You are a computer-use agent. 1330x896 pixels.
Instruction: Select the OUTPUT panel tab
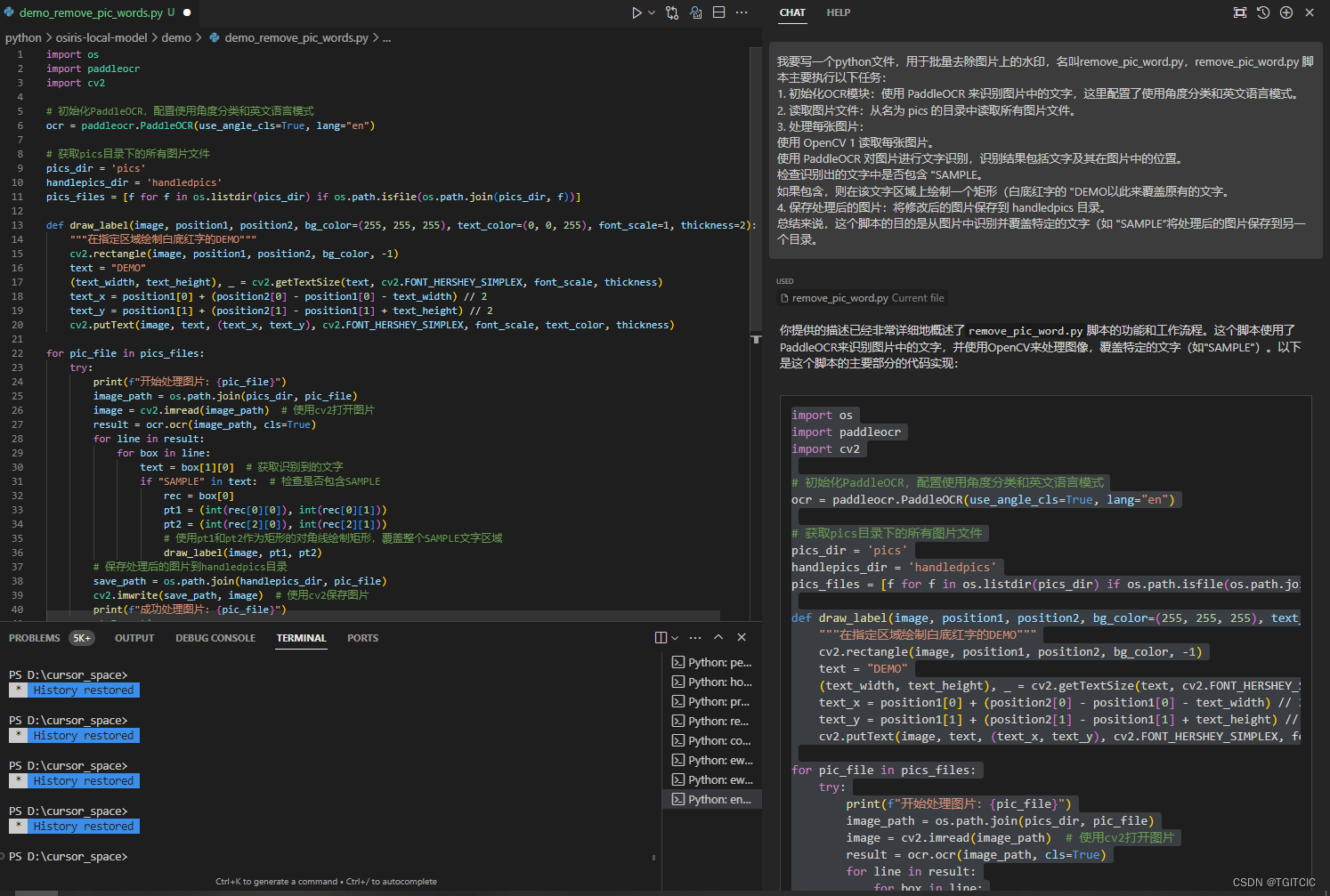pyautogui.click(x=134, y=638)
